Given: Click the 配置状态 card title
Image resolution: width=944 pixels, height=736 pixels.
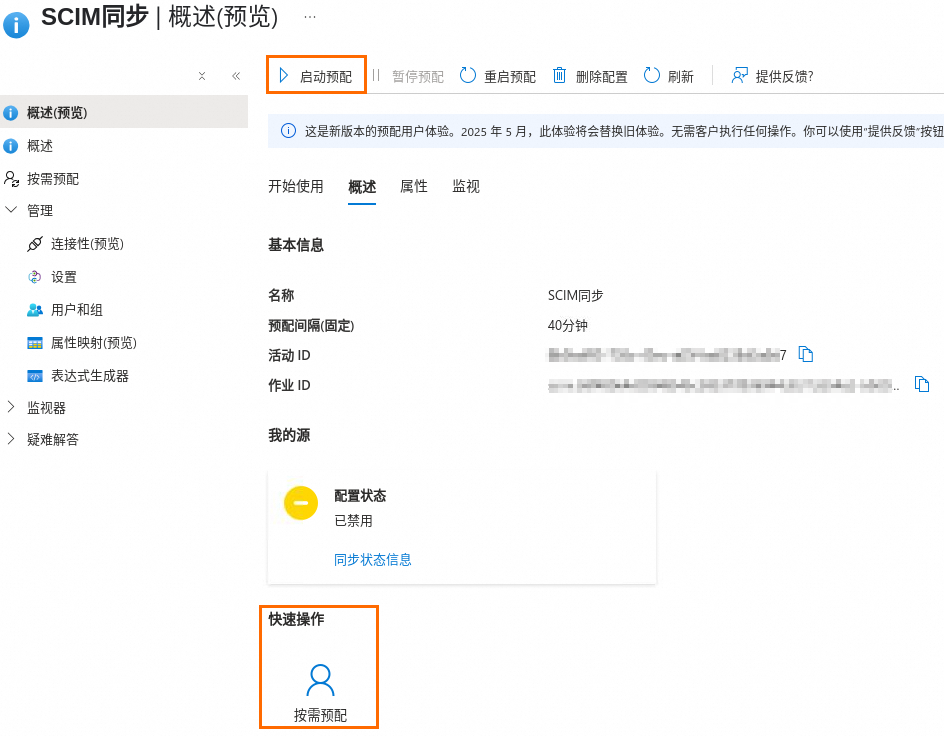Looking at the screenshot, I should coord(360,496).
